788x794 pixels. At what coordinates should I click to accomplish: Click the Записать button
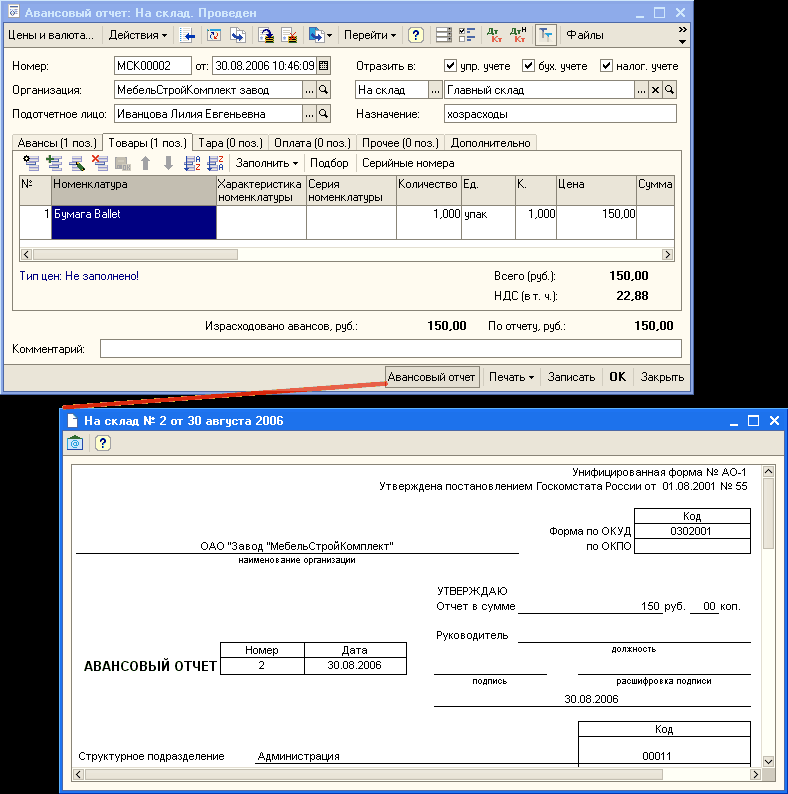pyautogui.click(x=571, y=377)
